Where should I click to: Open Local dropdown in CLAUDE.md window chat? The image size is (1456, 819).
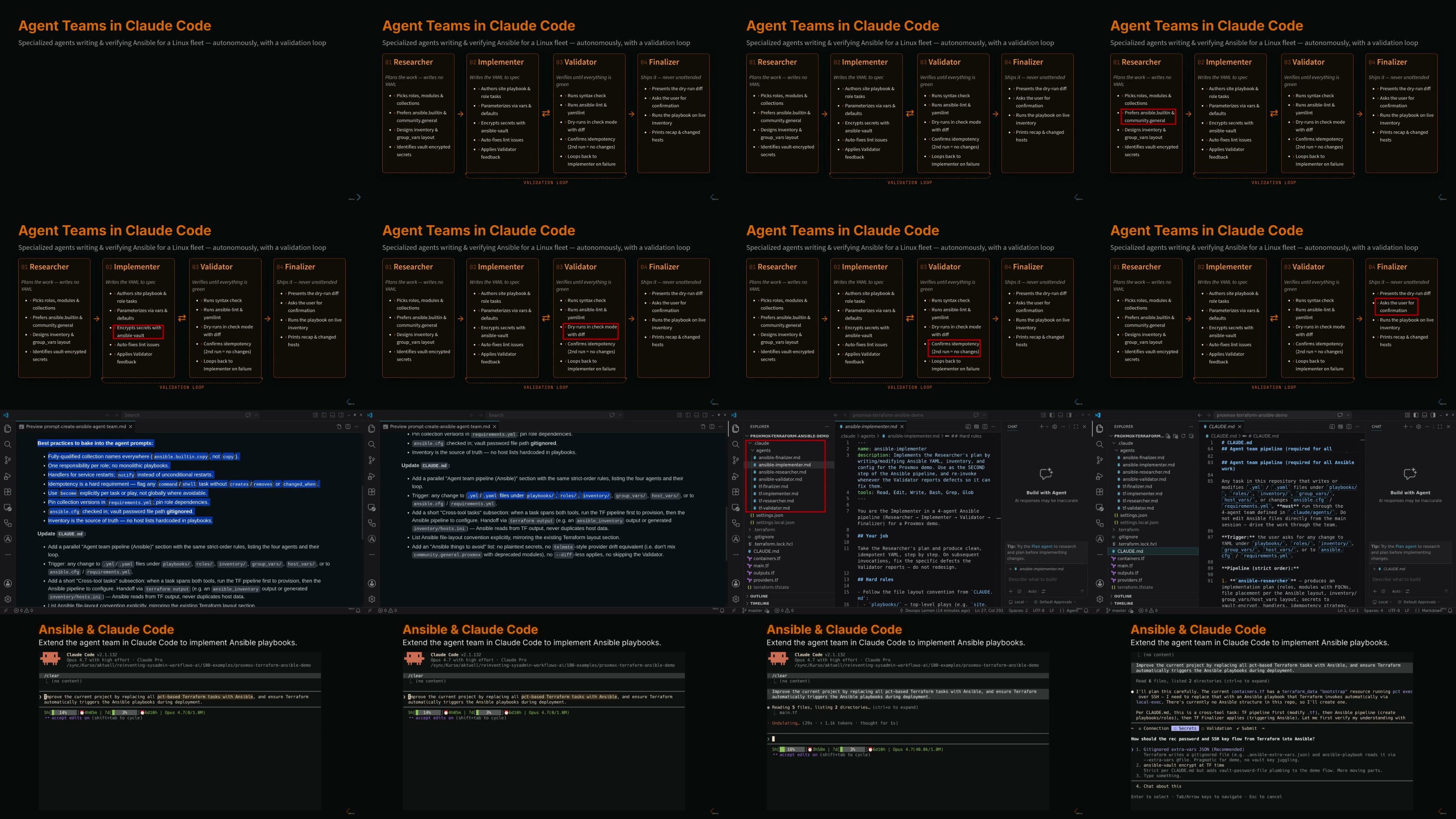click(x=1383, y=602)
